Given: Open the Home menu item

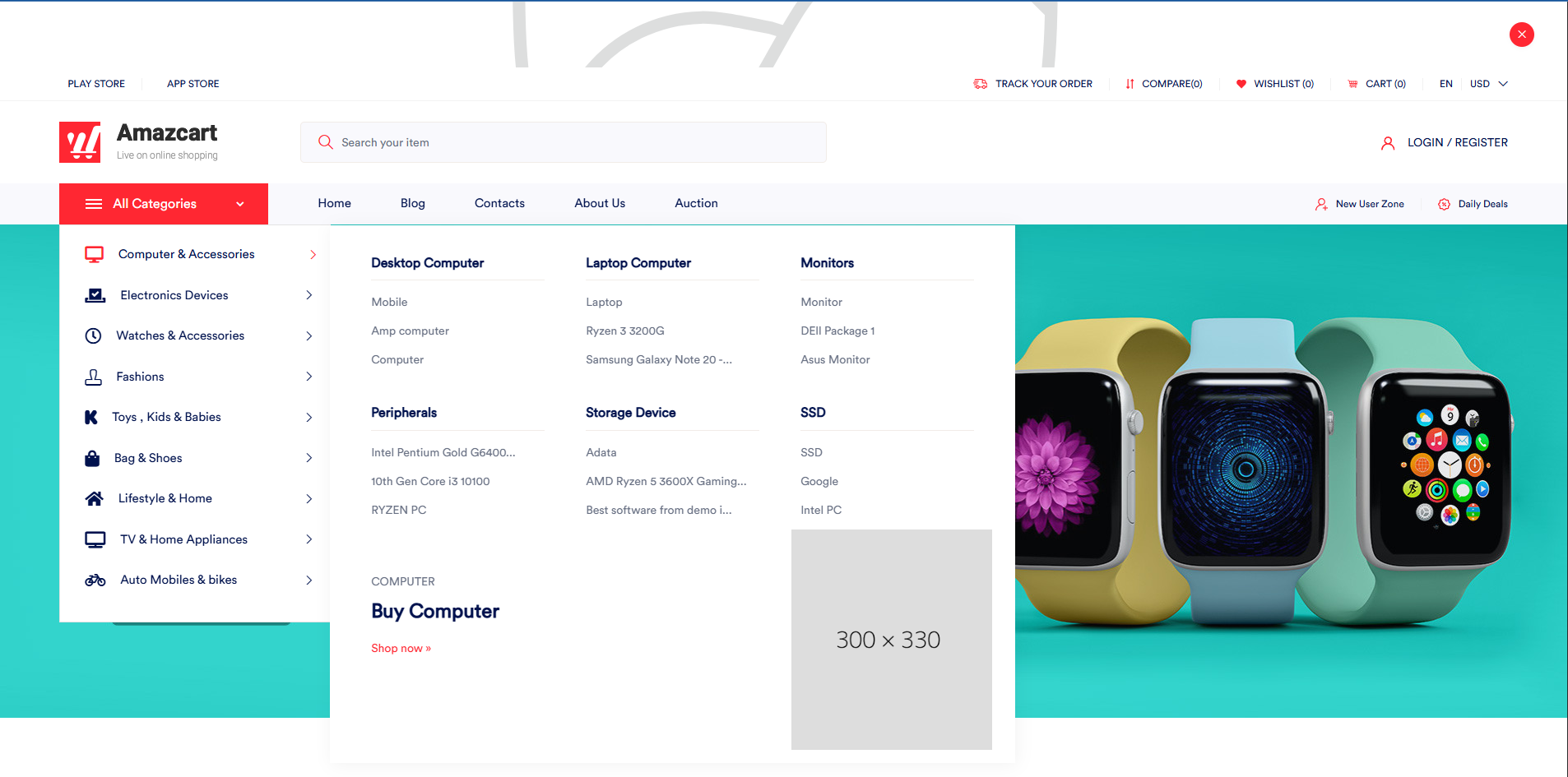Looking at the screenshot, I should [x=334, y=203].
